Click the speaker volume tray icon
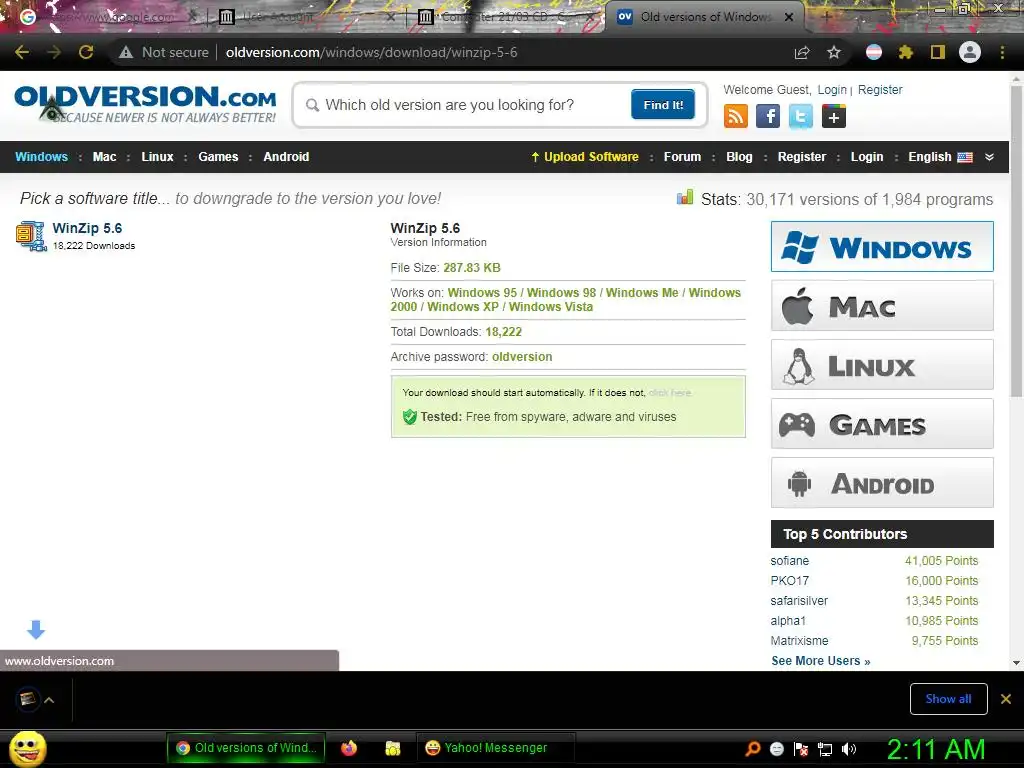The width and height of the screenshot is (1024, 768). 849,749
